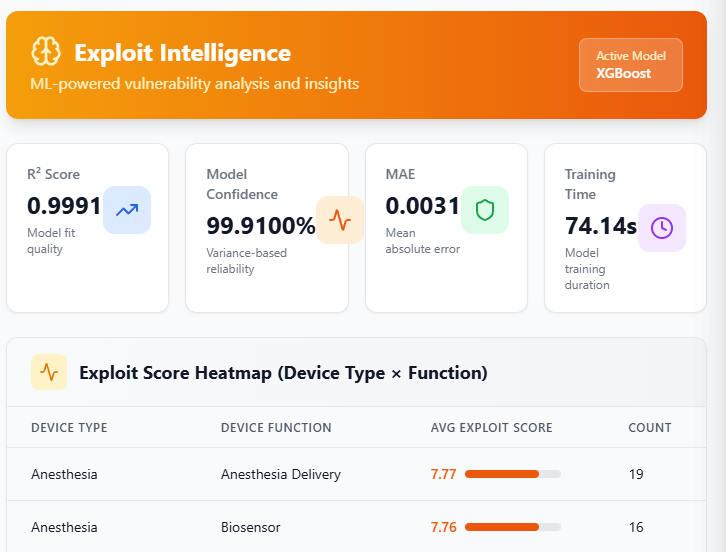Click the purple clock icon in Training Time card
The image size is (726, 552).
coord(662,228)
